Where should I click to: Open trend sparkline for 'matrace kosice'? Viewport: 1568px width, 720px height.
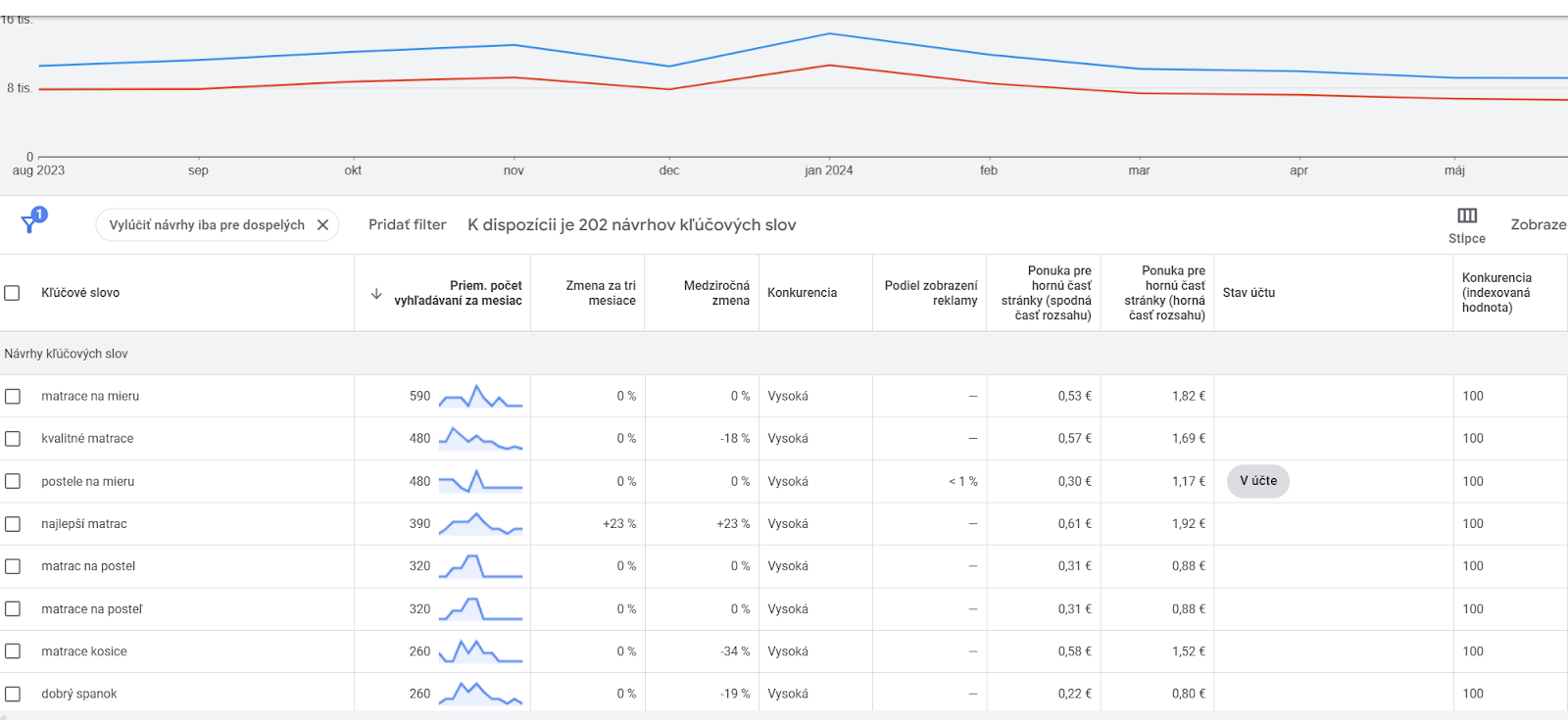tap(480, 651)
